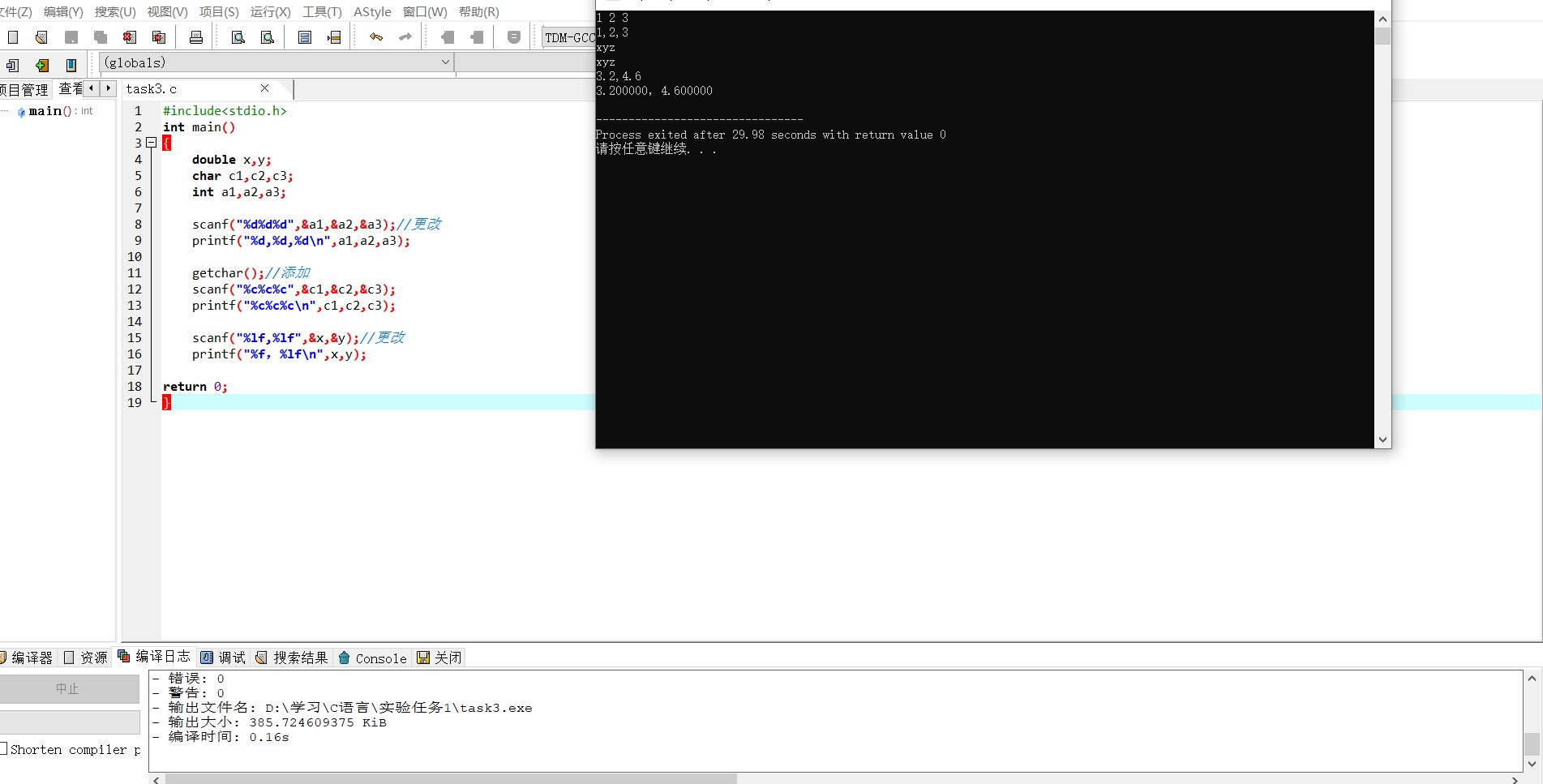1543x784 pixels.
Task: Switch to the 搜索结果 bottom tab
Action: pos(292,658)
